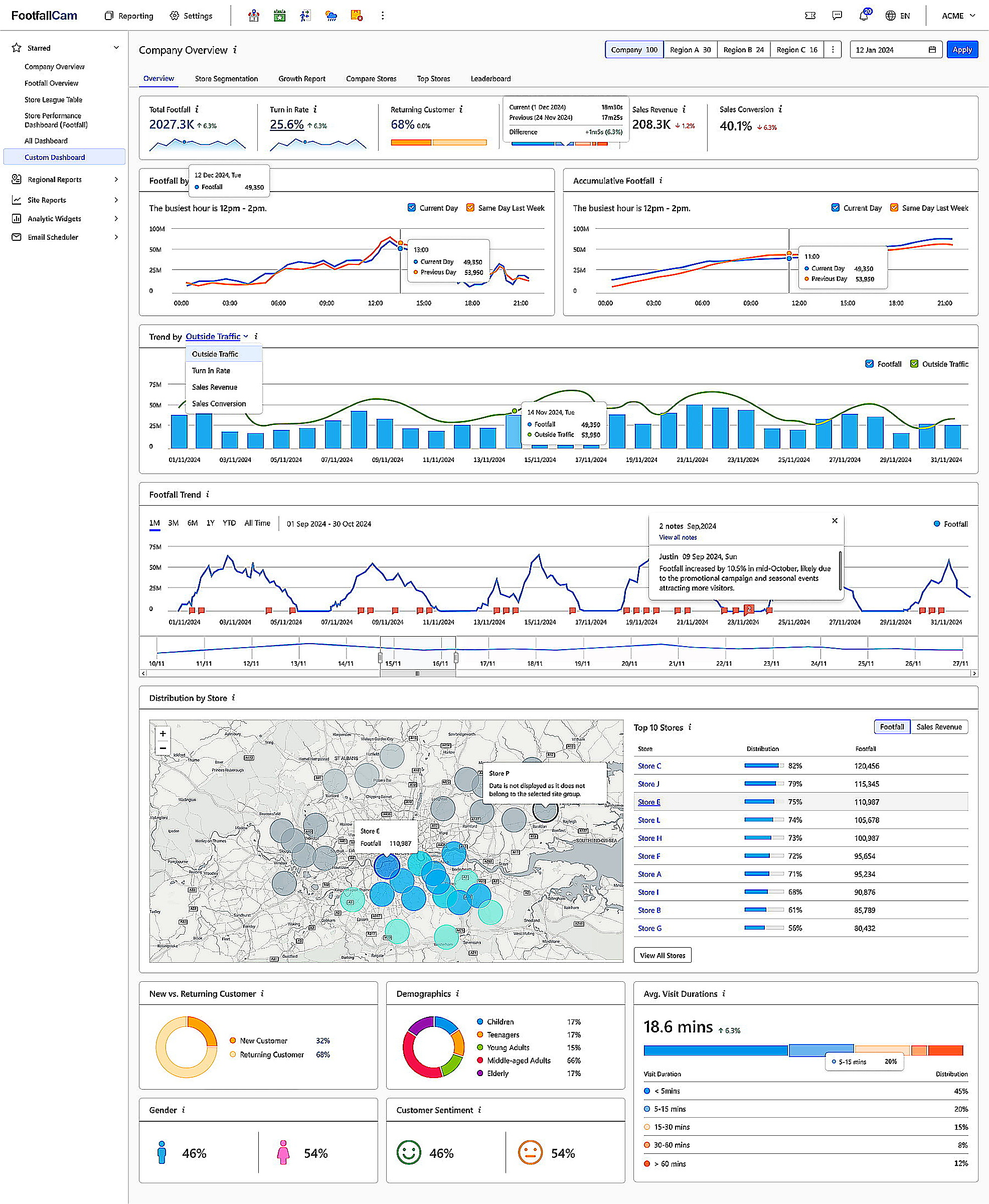Click View all notes link
The height and width of the screenshot is (1204, 989).
[678, 537]
